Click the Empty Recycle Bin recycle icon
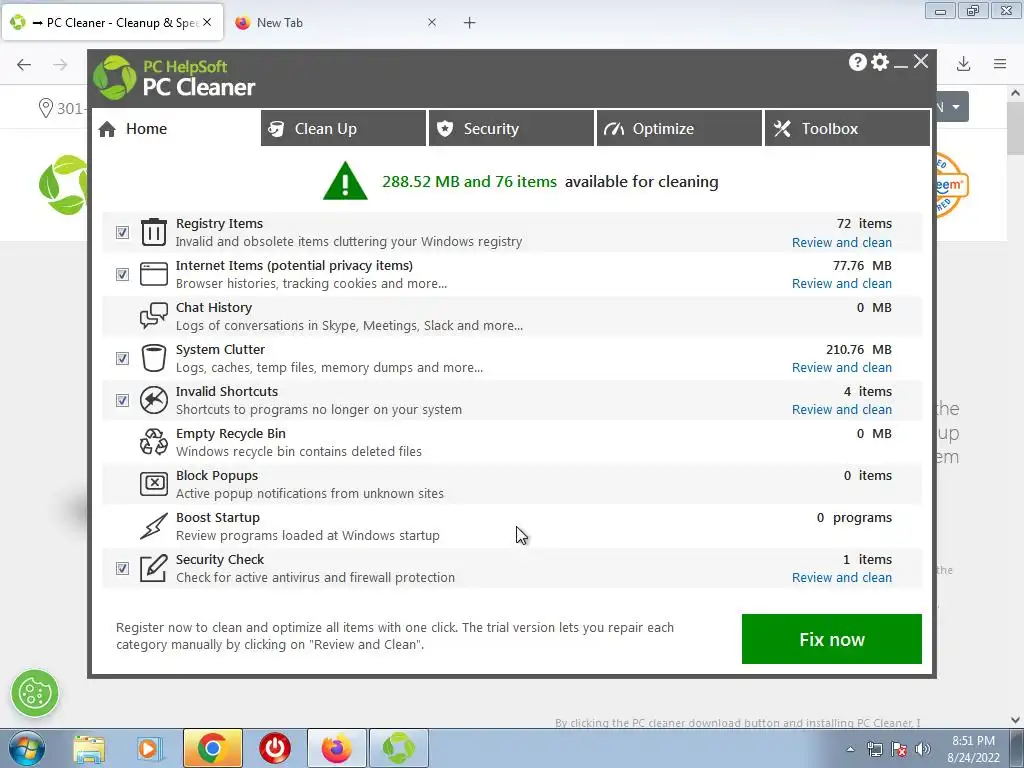 coord(153,441)
